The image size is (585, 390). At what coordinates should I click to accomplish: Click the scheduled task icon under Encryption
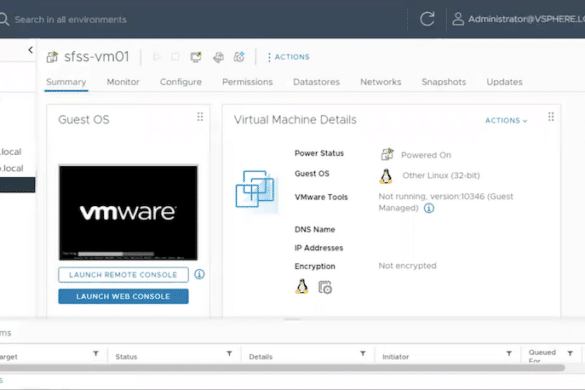coord(325,287)
